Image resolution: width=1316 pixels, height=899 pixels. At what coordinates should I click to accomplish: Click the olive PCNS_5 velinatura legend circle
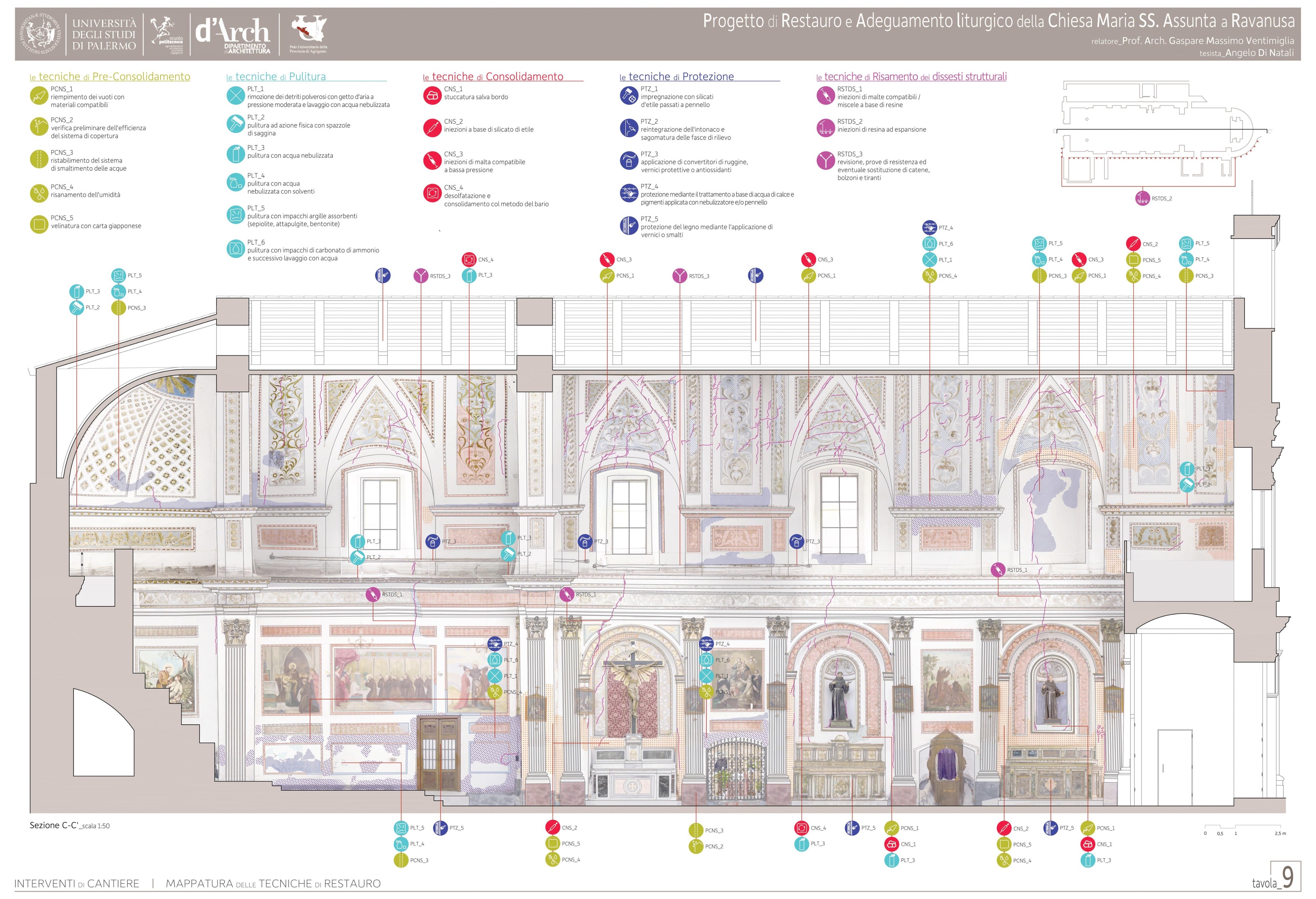38,224
